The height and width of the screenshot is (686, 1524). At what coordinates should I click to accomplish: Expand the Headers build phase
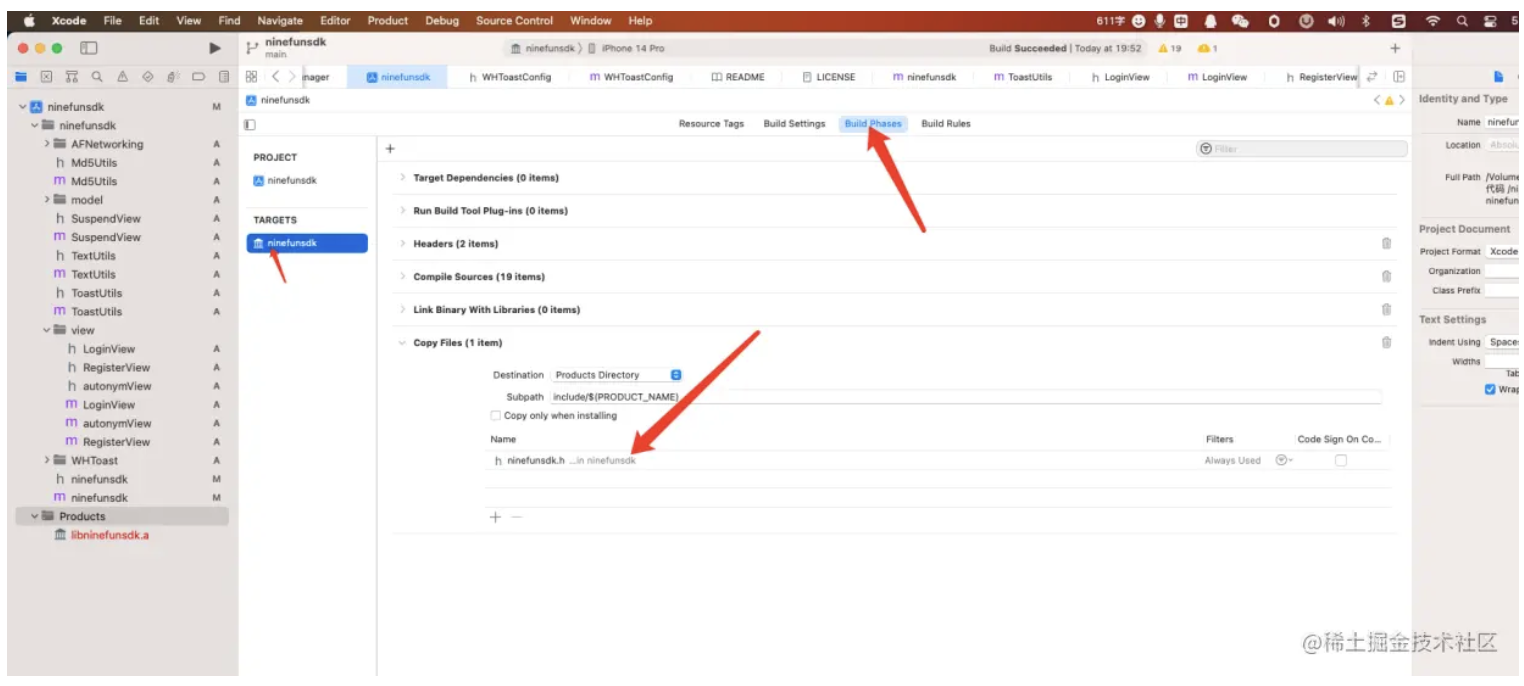(402, 243)
